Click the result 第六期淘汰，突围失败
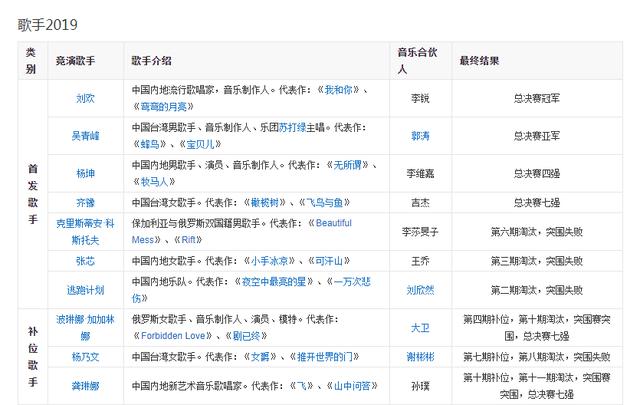Screen dimensions: 640x405 537,232
